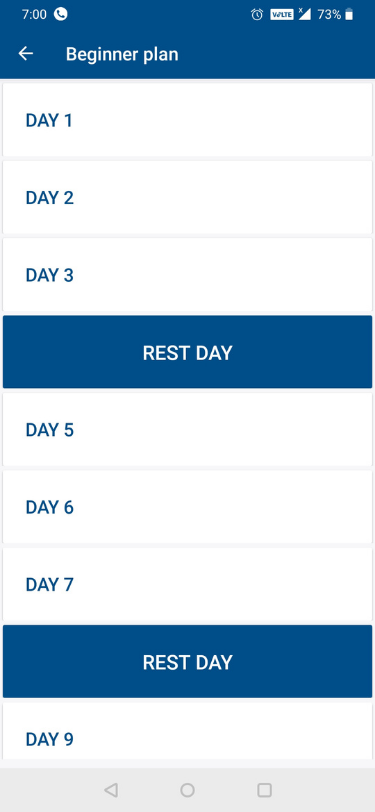
Task: Open DAY 9 workout
Action: pyautogui.click(x=188, y=731)
